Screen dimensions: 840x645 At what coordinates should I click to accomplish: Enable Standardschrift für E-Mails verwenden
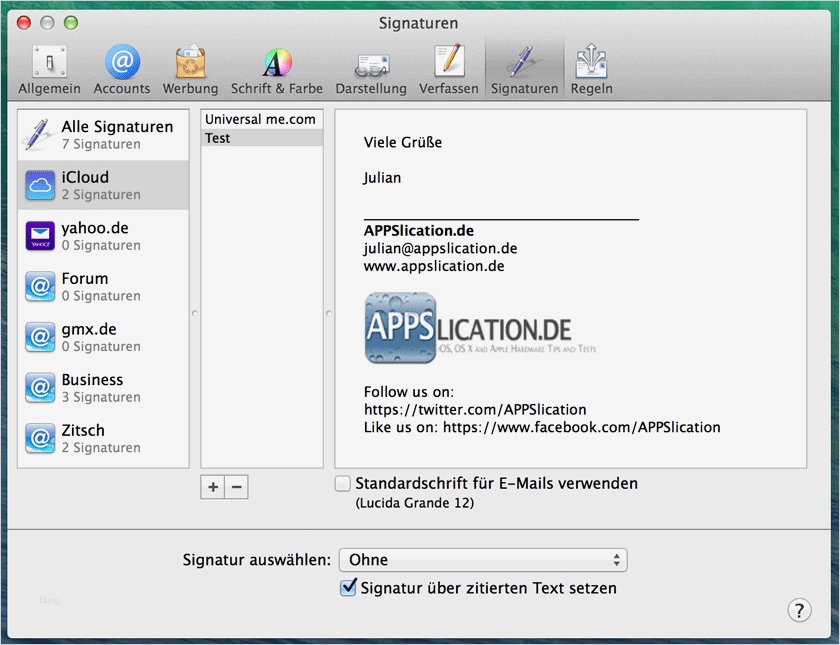click(342, 483)
